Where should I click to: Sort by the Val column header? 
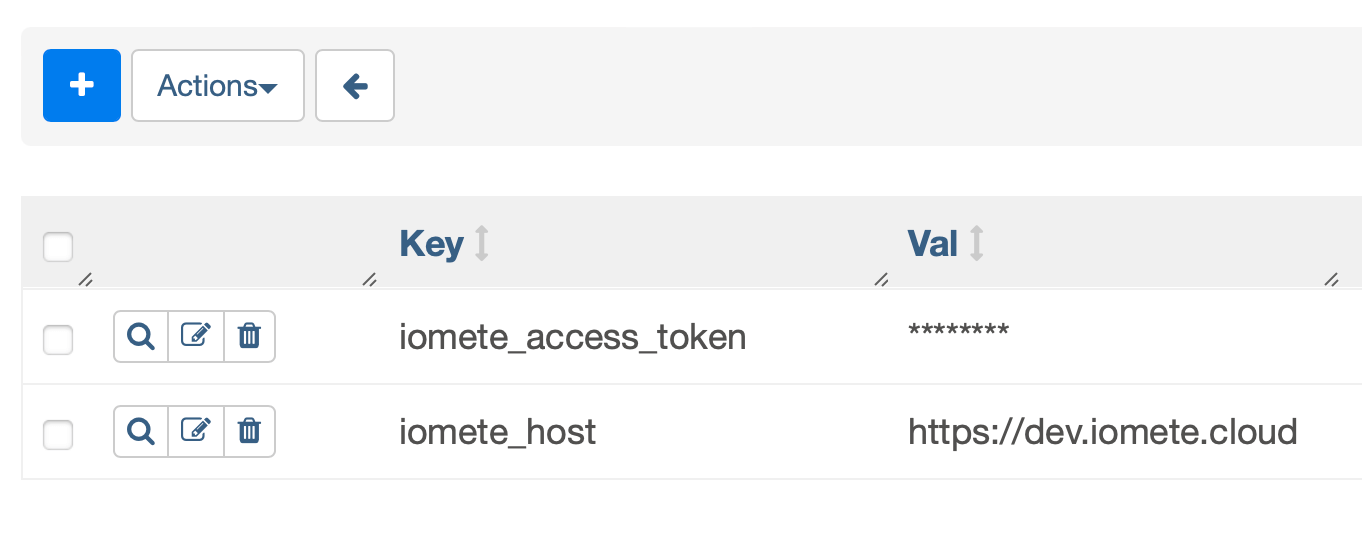pyautogui.click(x=932, y=243)
